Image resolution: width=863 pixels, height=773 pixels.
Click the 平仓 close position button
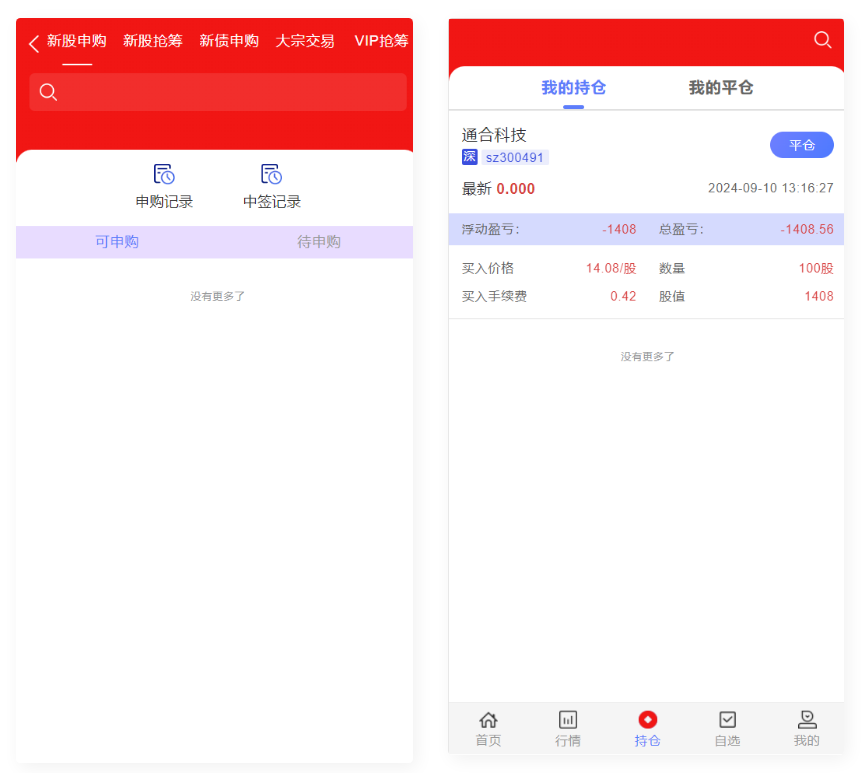pyautogui.click(x=801, y=145)
